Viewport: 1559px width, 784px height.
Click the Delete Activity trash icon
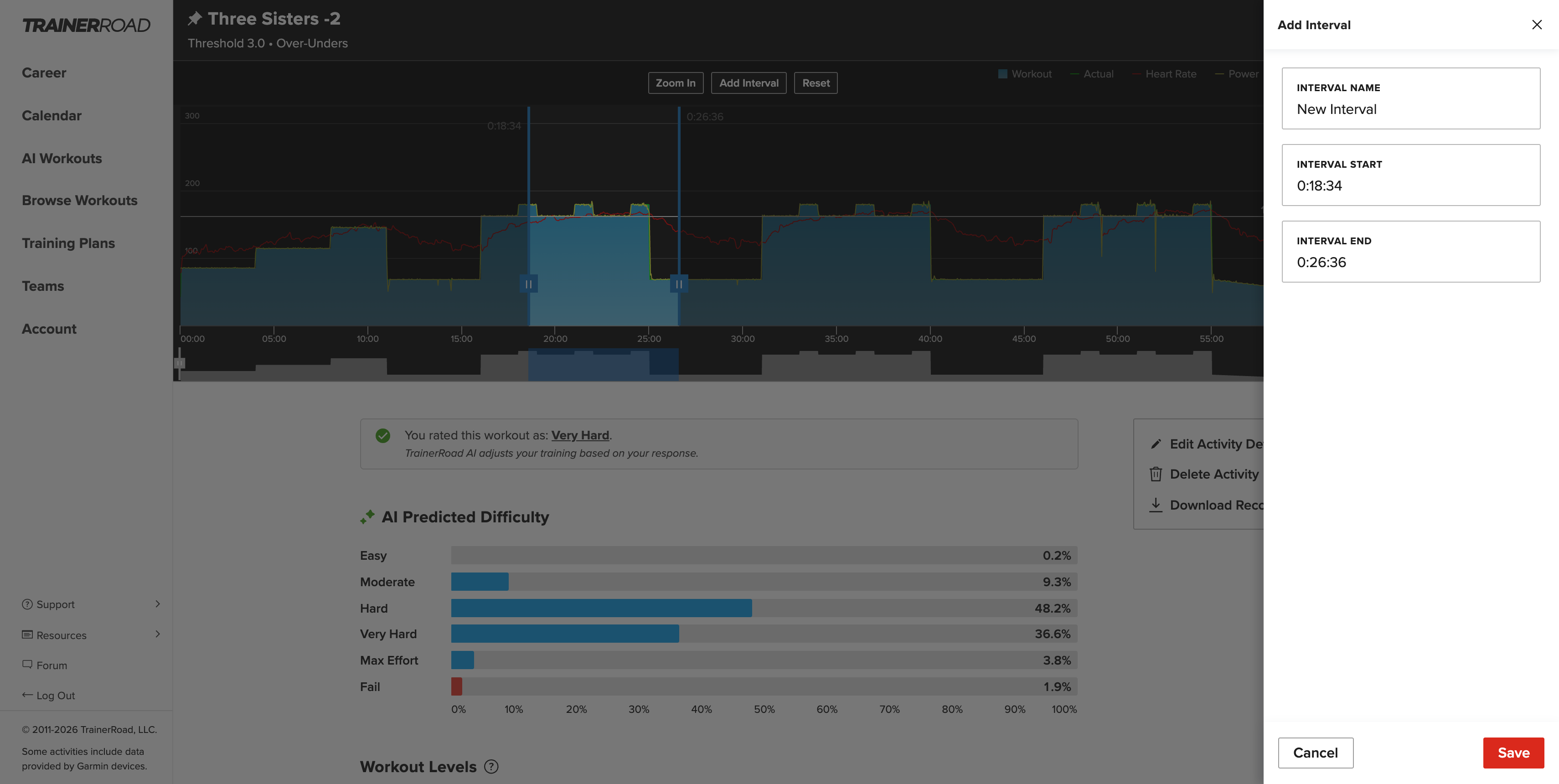pos(1156,474)
